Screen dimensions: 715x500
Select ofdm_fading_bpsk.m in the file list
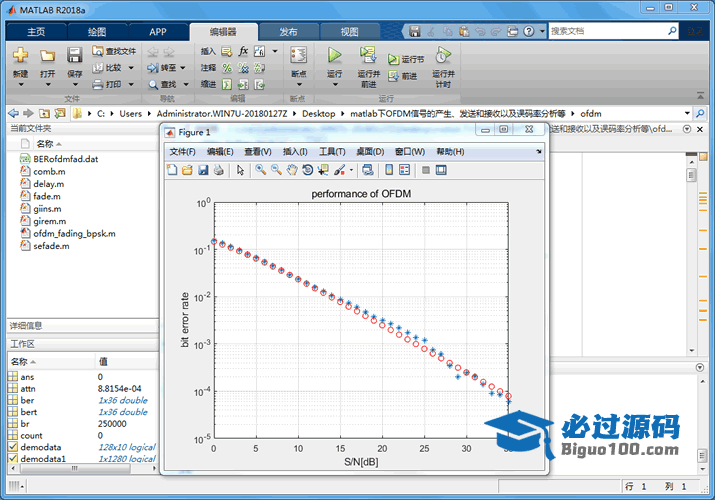pyautogui.click(x=74, y=233)
